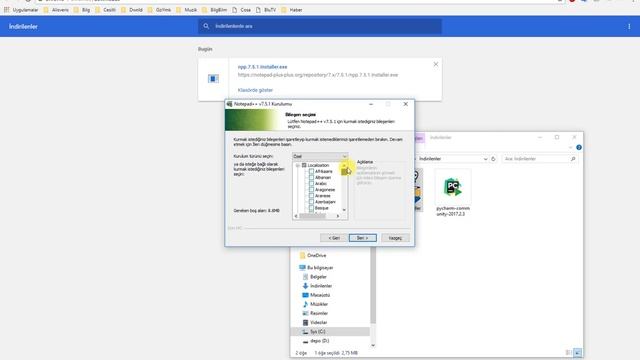Focus the Explorer Ara: İndirilenler search box
Screen dimensions: 640x360
pyautogui.click(x=539, y=159)
